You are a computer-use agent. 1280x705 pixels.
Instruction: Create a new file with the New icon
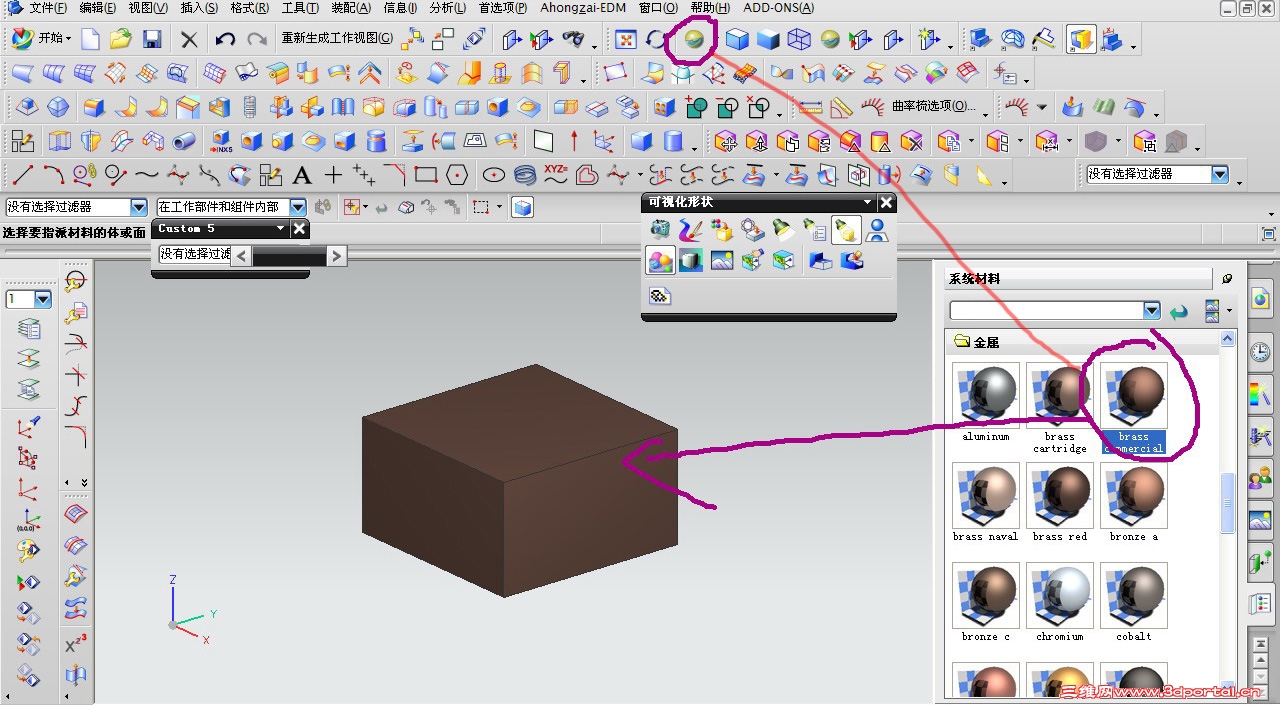pyautogui.click(x=90, y=39)
